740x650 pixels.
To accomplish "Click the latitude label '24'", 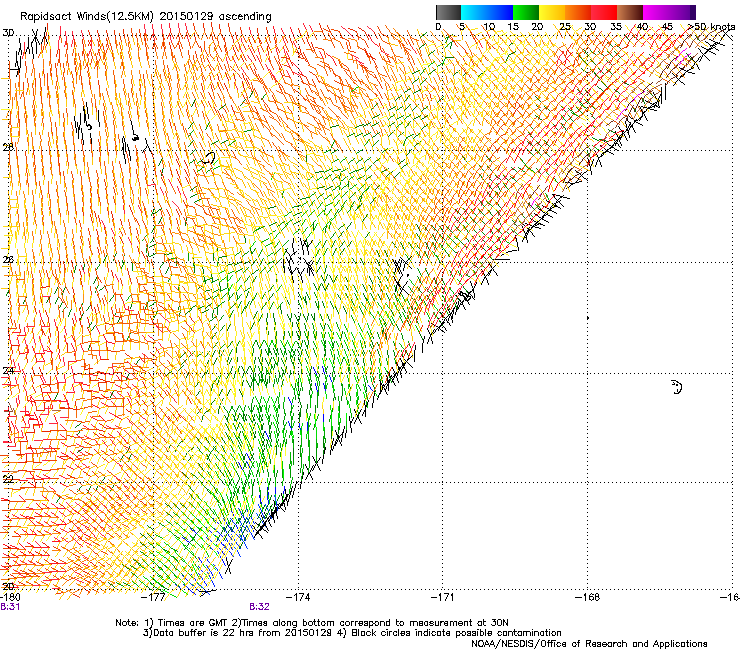I will point(8,371).
